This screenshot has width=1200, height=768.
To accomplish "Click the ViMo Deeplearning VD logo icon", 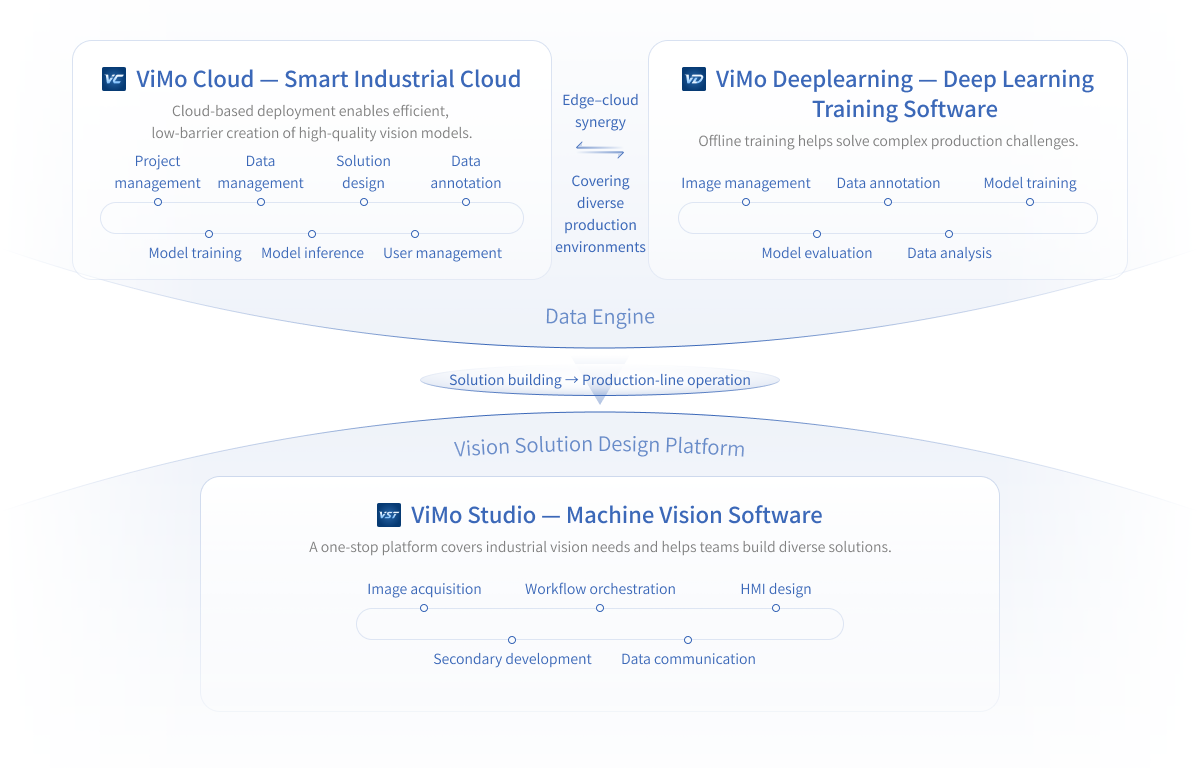I will [694, 79].
